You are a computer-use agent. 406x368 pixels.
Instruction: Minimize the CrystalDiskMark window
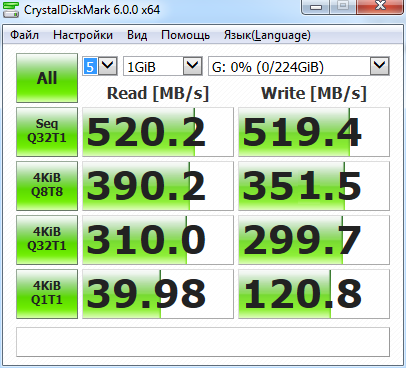click(x=316, y=6)
